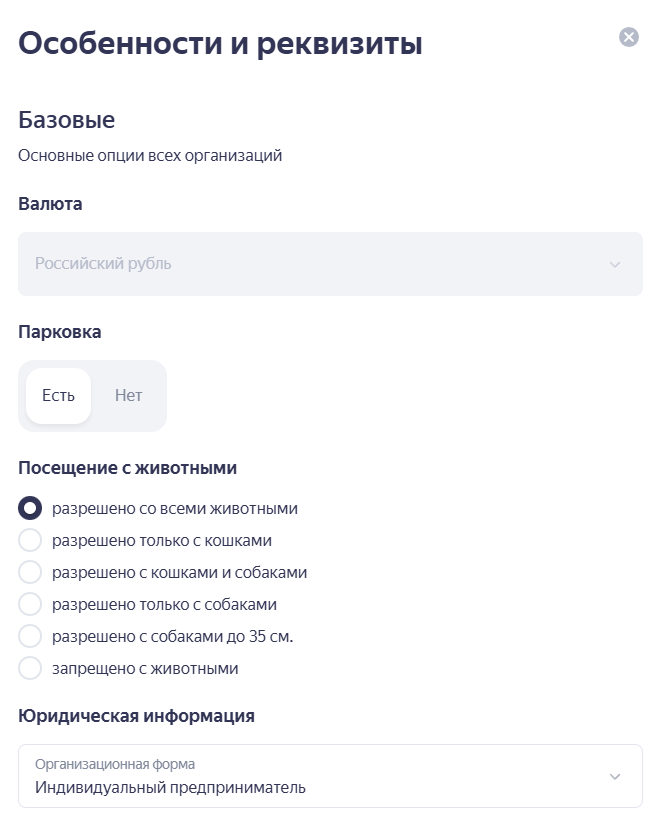This screenshot has height=818, width=658.
Task: Click the 'Особенности и реквизиты' title
Action: [x=220, y=44]
